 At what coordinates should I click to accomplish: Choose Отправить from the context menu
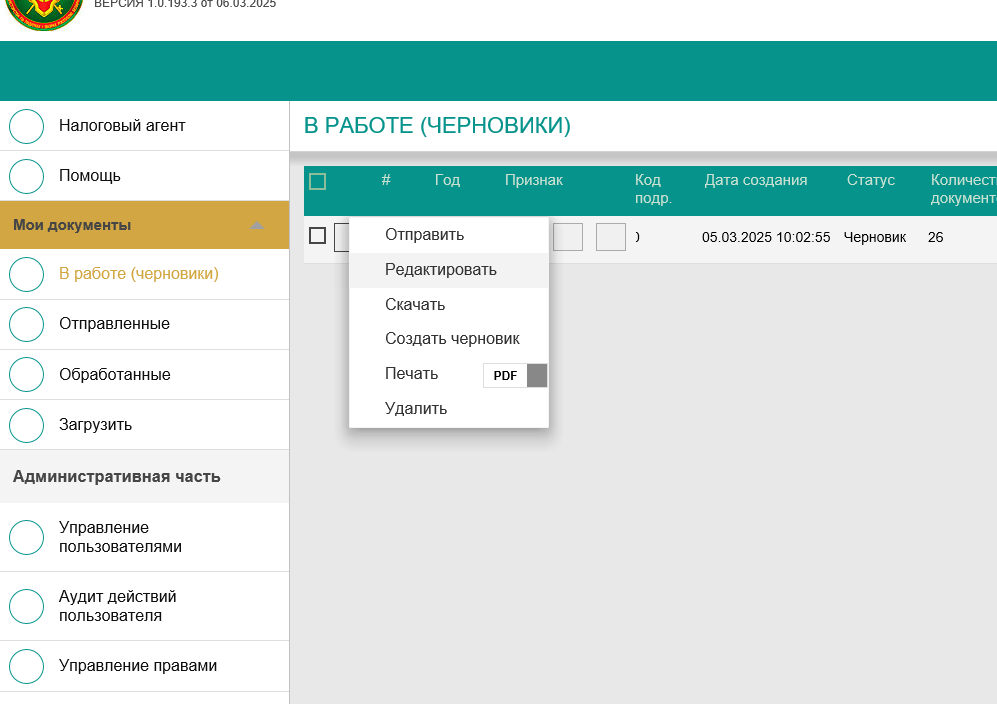(424, 235)
